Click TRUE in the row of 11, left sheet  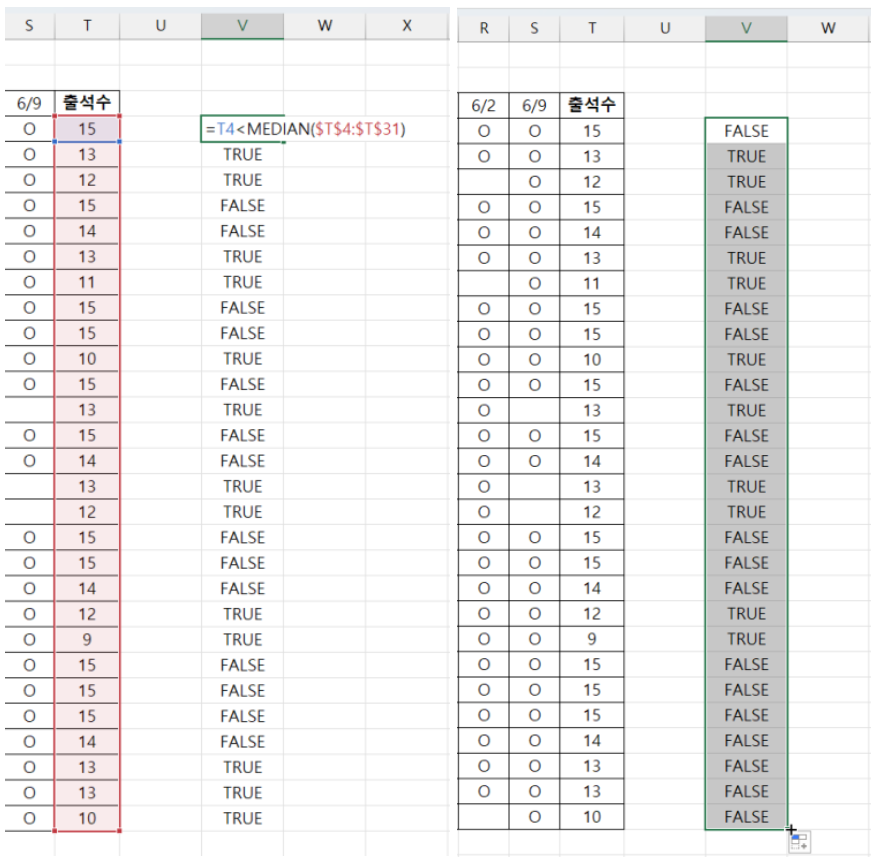242,282
